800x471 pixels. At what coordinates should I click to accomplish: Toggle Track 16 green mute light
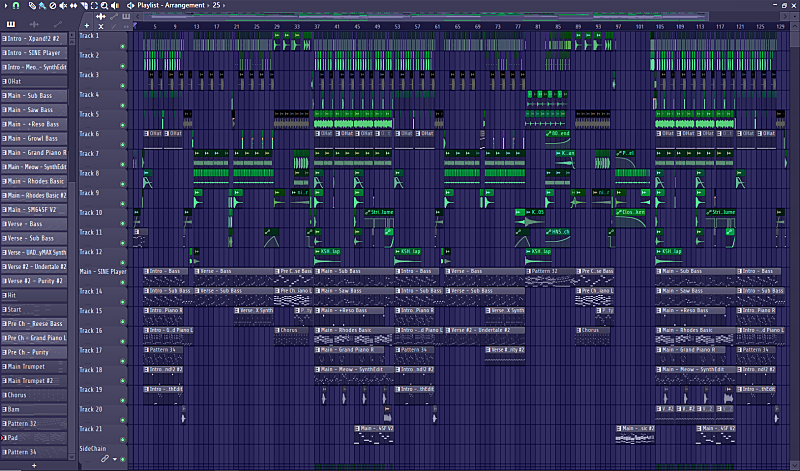click(x=124, y=341)
